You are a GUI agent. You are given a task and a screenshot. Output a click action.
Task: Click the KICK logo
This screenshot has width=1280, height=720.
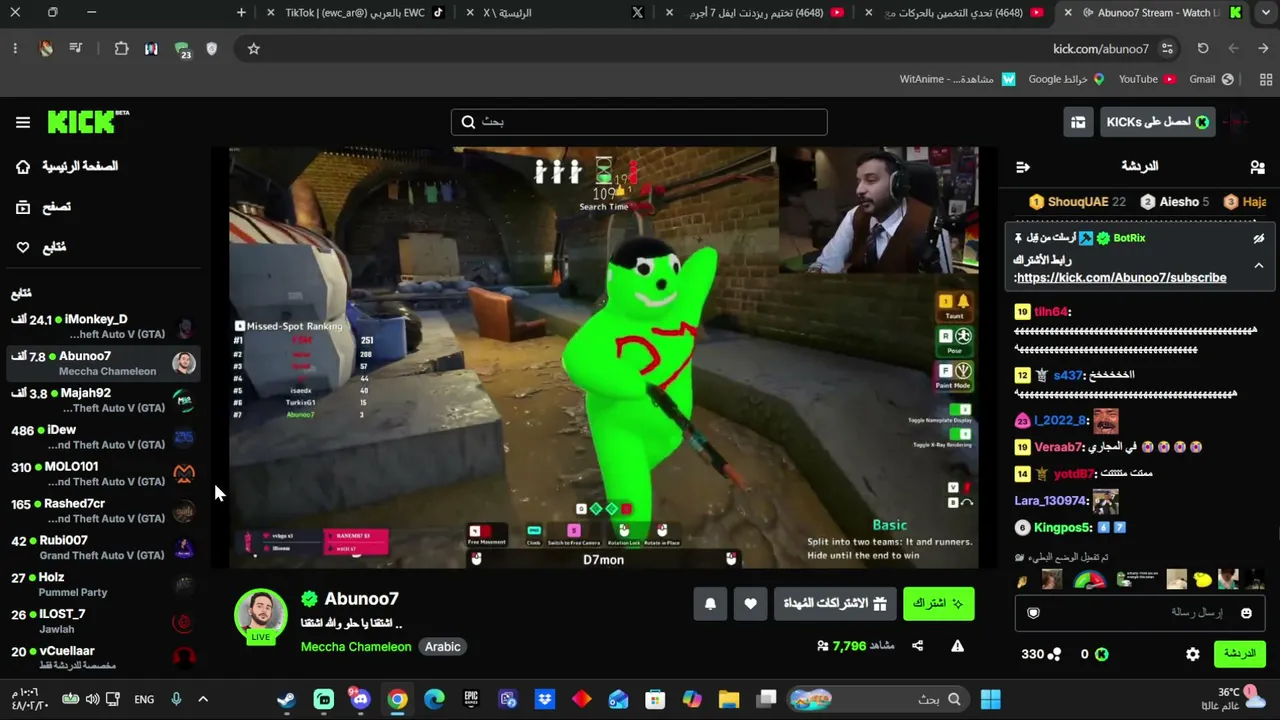[x=89, y=122]
